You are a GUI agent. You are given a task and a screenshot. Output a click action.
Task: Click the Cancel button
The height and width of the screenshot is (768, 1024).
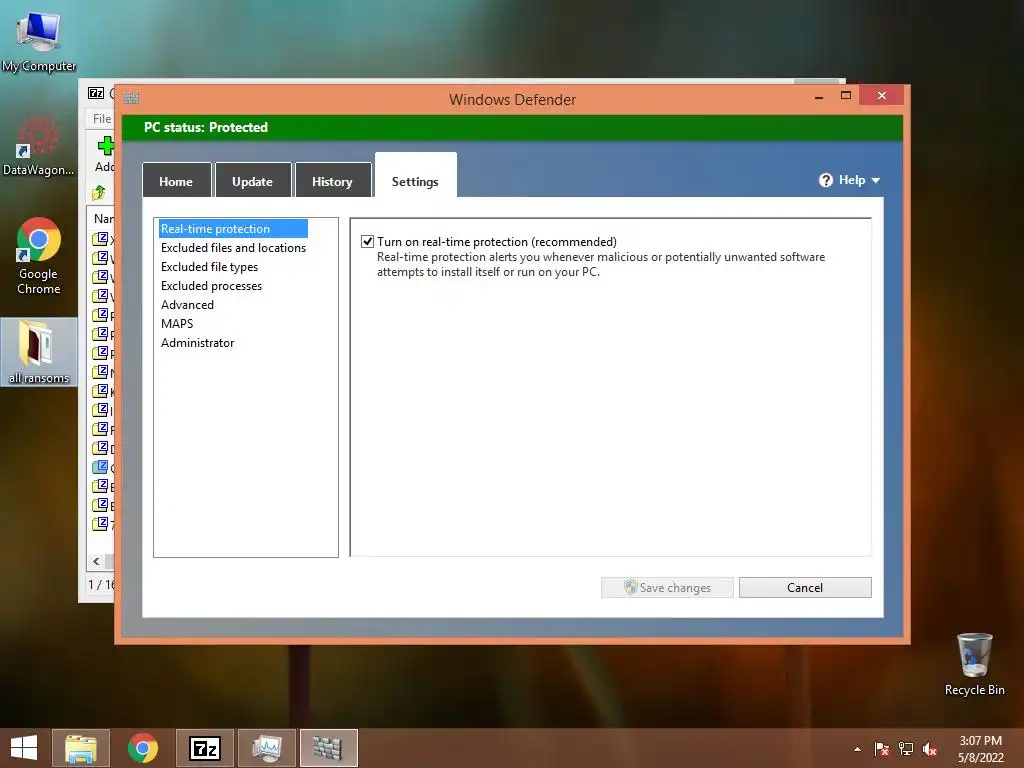coord(805,587)
